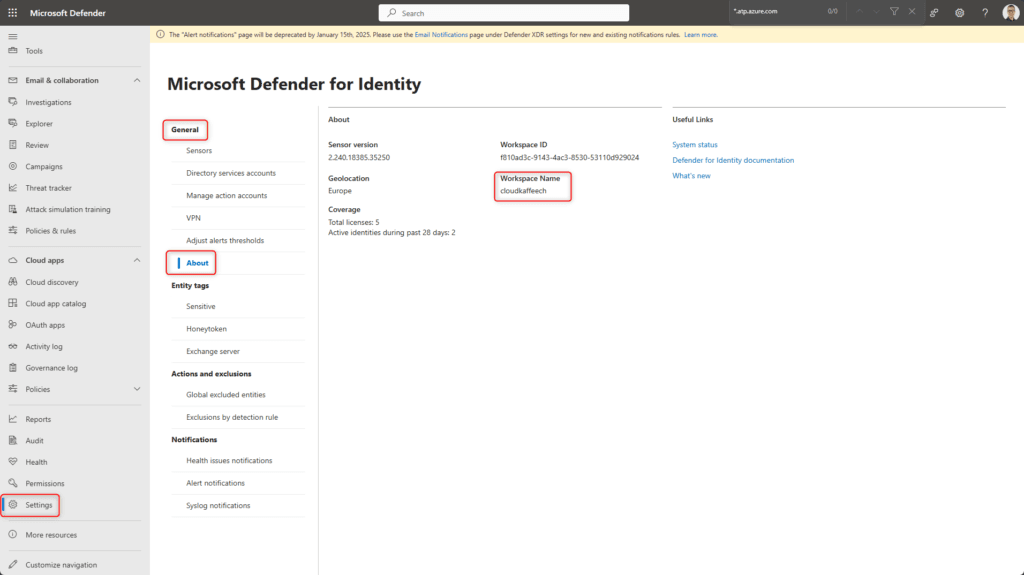Open the Alert notifications page

click(x=215, y=483)
